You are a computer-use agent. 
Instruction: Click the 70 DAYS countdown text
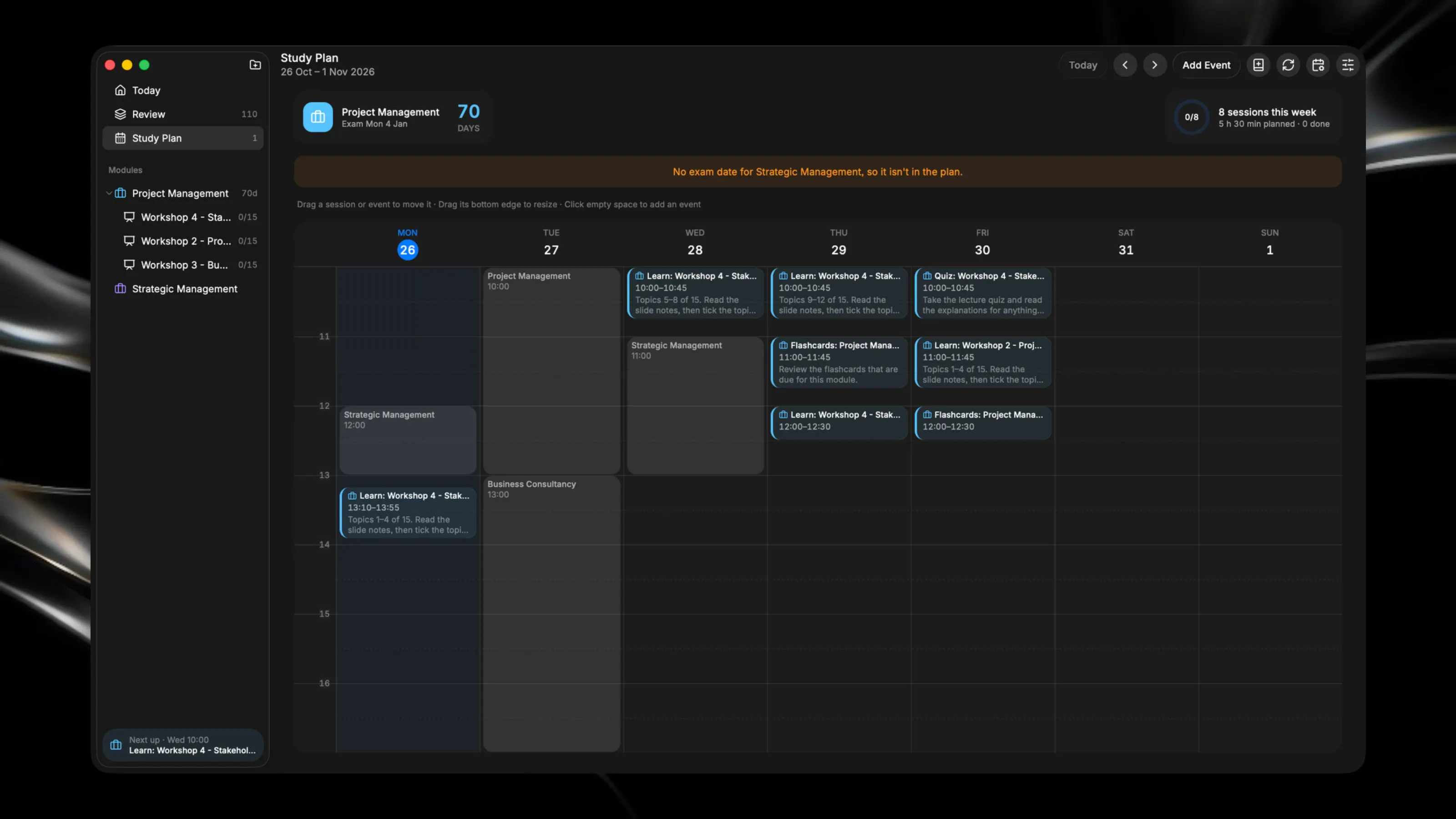(x=469, y=117)
